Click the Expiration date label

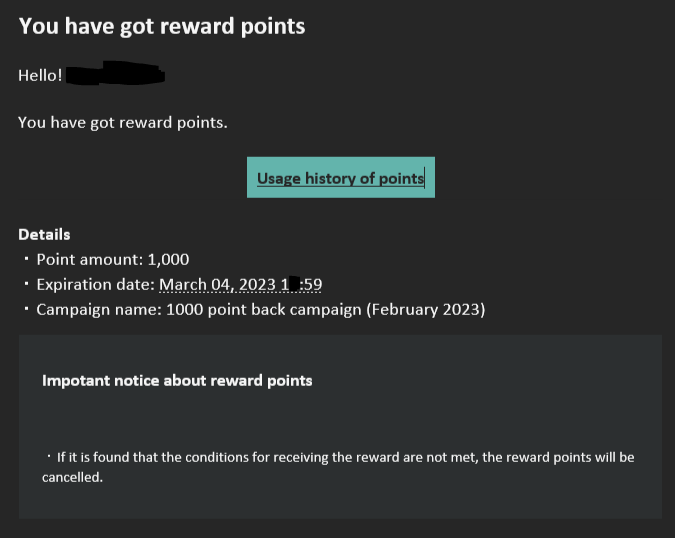click(x=95, y=284)
